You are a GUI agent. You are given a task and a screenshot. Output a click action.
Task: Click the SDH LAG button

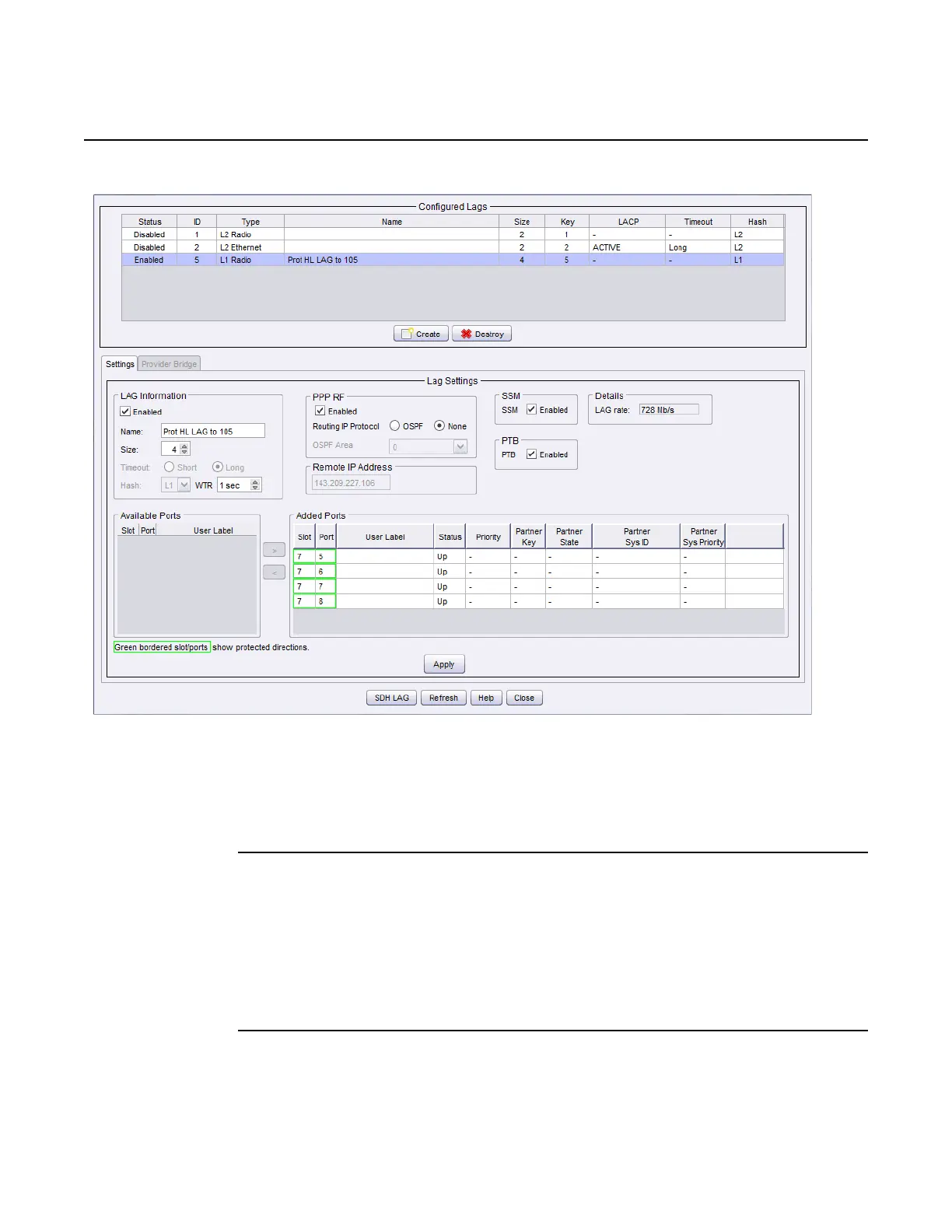tap(392, 698)
